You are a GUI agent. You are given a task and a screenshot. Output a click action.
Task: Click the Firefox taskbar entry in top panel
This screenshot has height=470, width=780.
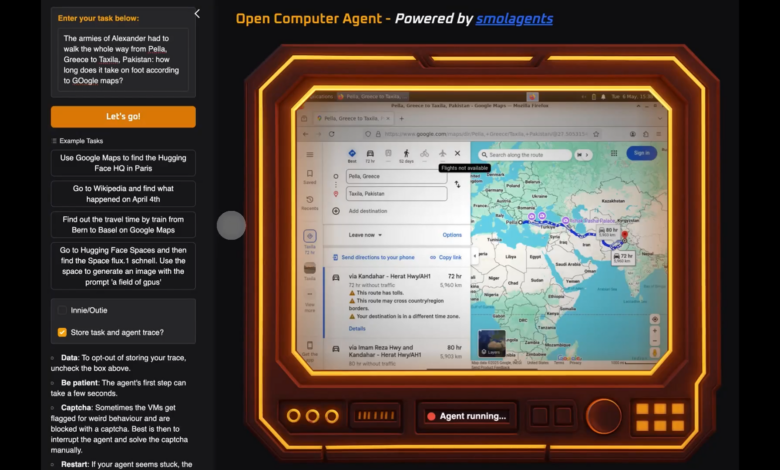point(373,96)
